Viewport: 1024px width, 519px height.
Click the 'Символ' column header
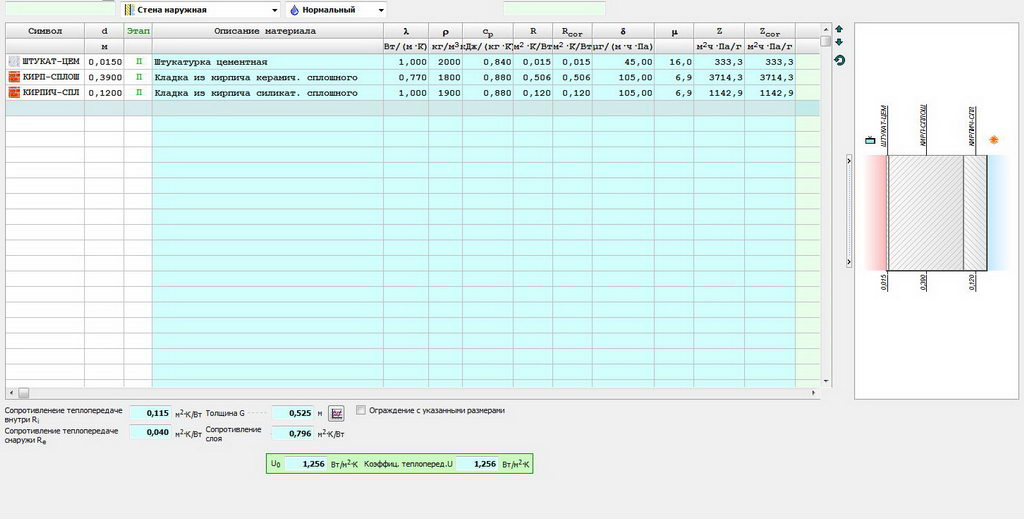pyautogui.click(x=44, y=31)
